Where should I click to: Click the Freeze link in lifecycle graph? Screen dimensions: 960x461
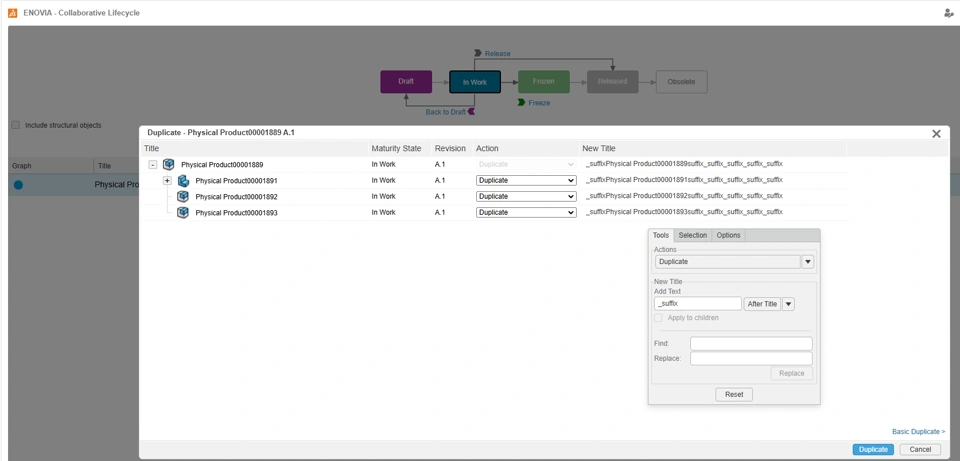point(539,103)
